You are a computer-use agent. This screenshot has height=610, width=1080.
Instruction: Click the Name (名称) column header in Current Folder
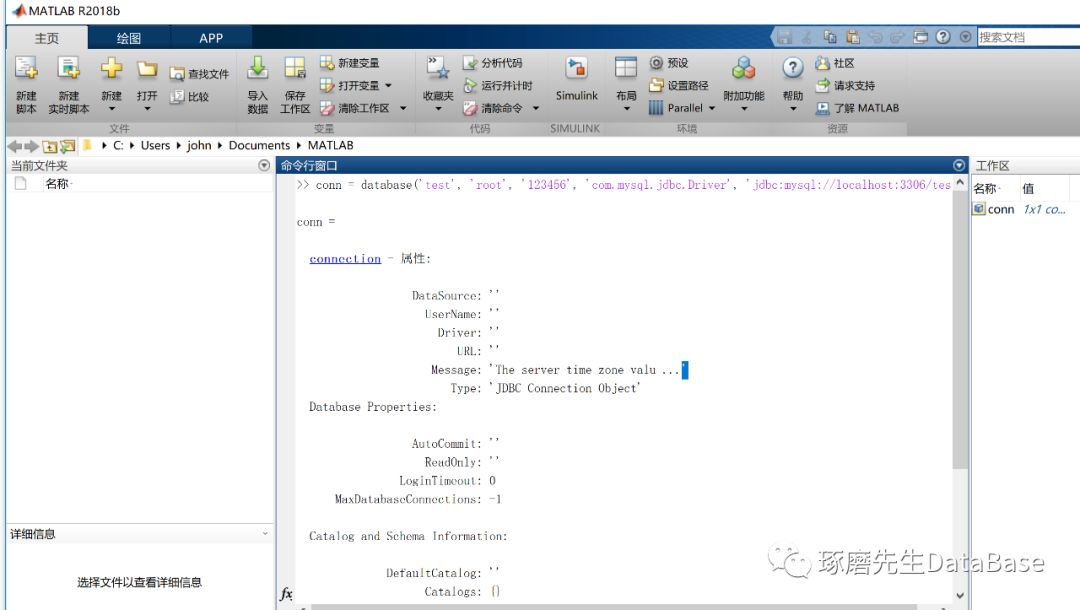point(58,184)
